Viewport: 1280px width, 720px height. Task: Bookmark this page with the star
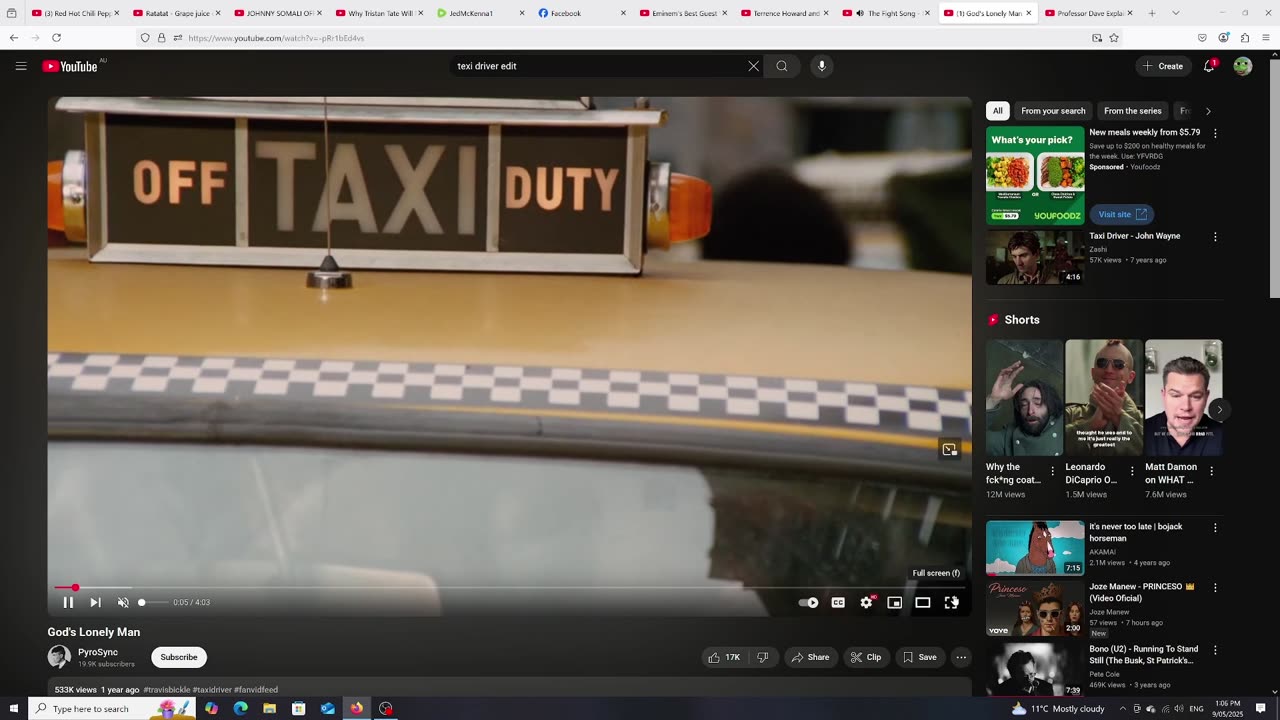tap(1114, 38)
